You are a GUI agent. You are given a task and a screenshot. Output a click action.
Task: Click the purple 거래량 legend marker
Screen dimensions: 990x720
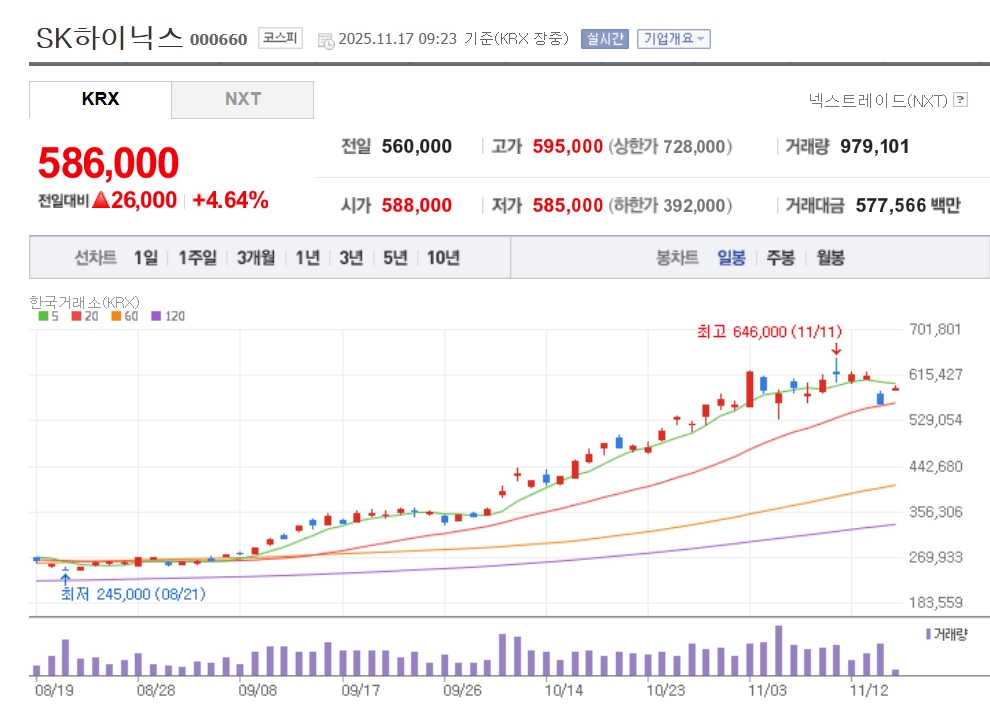(928, 634)
